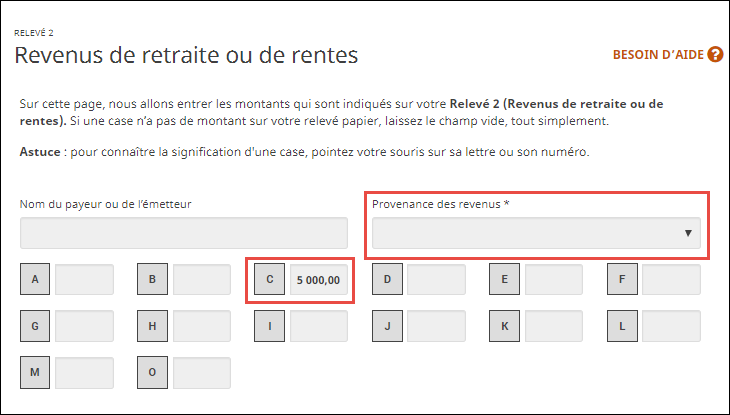Click the letter B box label
This screenshot has height=415, width=730.
pos(152,280)
